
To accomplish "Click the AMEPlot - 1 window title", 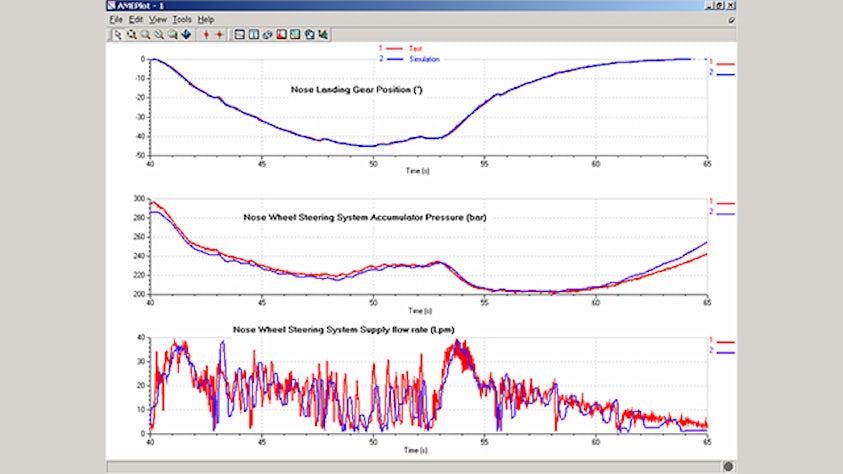I will 140,5.
